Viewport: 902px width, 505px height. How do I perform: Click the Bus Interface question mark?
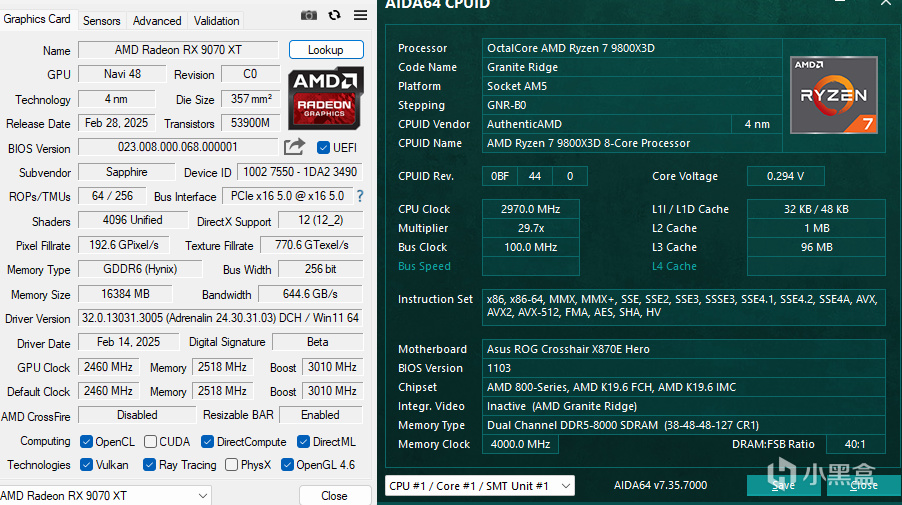tap(360, 196)
